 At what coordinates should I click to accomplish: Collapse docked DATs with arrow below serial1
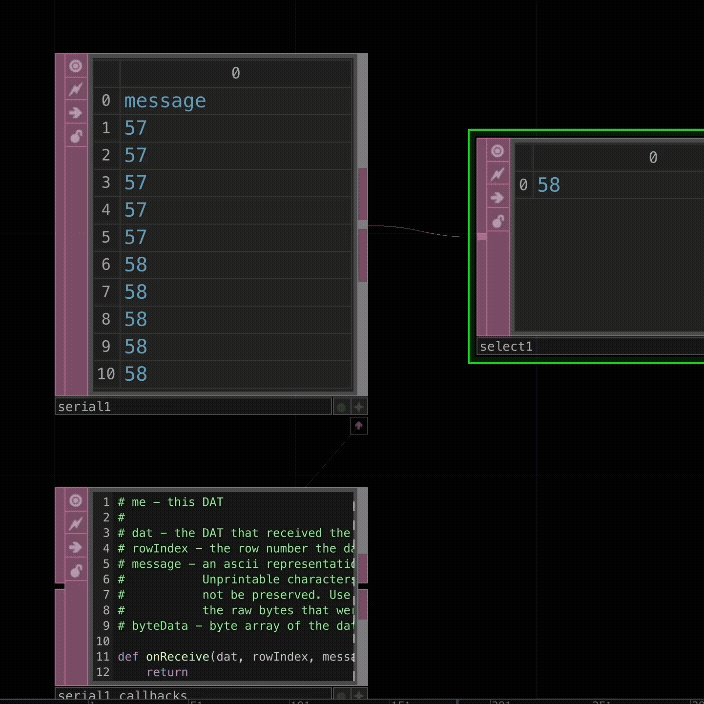[359, 426]
